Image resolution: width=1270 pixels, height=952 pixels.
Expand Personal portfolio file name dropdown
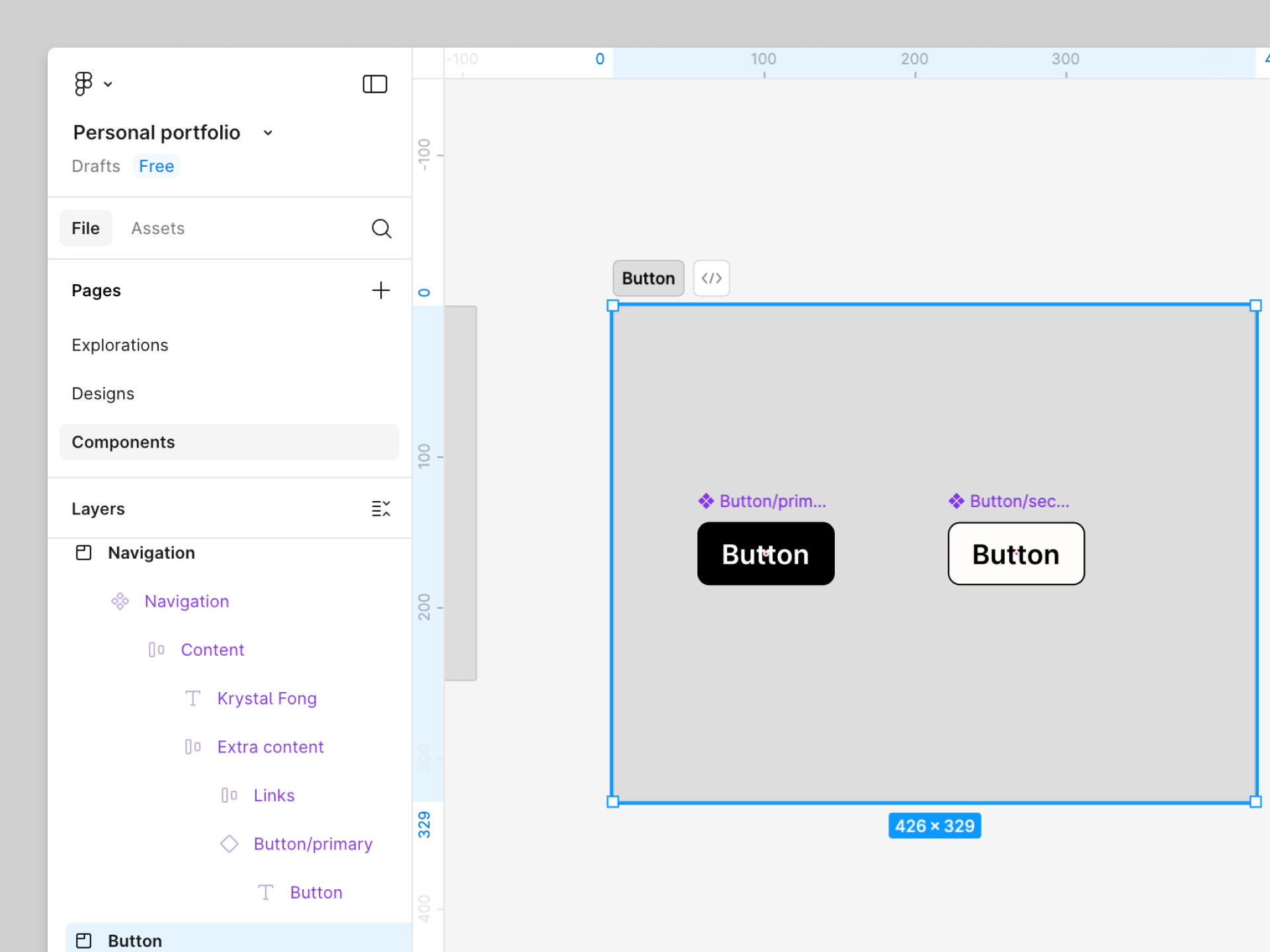[268, 133]
